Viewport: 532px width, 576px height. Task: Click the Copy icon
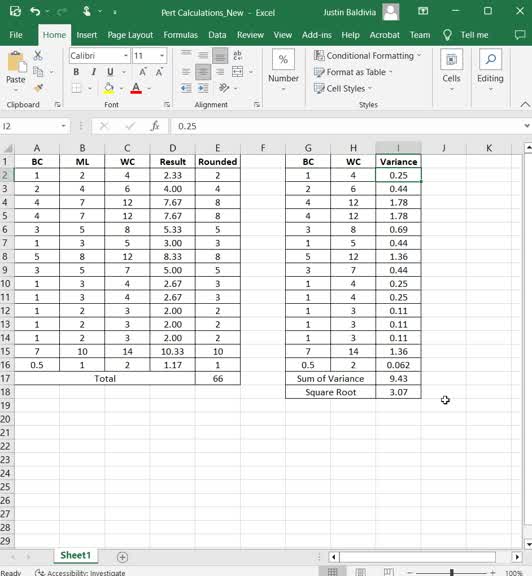[x=38, y=72]
